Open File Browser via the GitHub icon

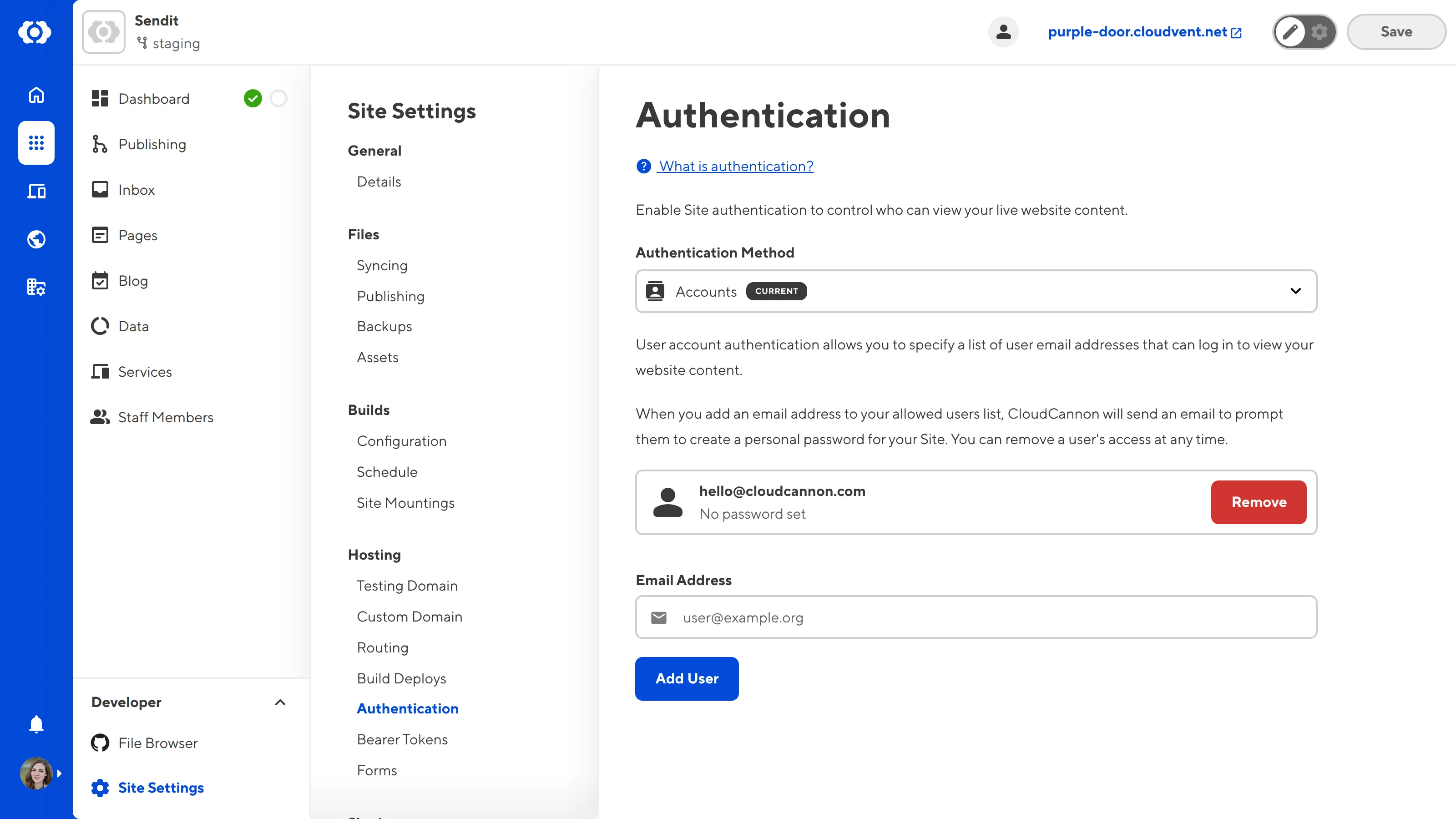tap(100, 743)
